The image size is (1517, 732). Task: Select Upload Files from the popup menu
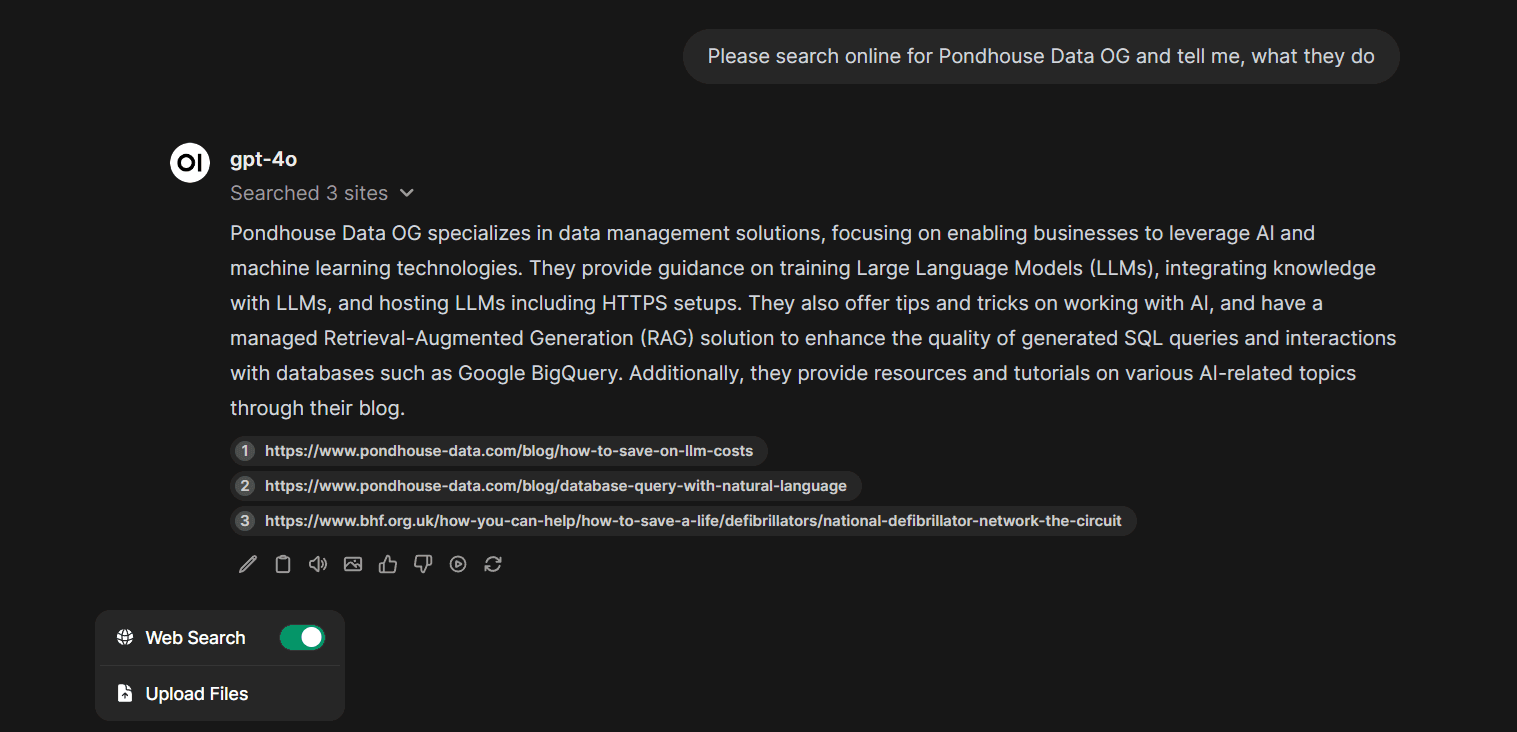196,694
